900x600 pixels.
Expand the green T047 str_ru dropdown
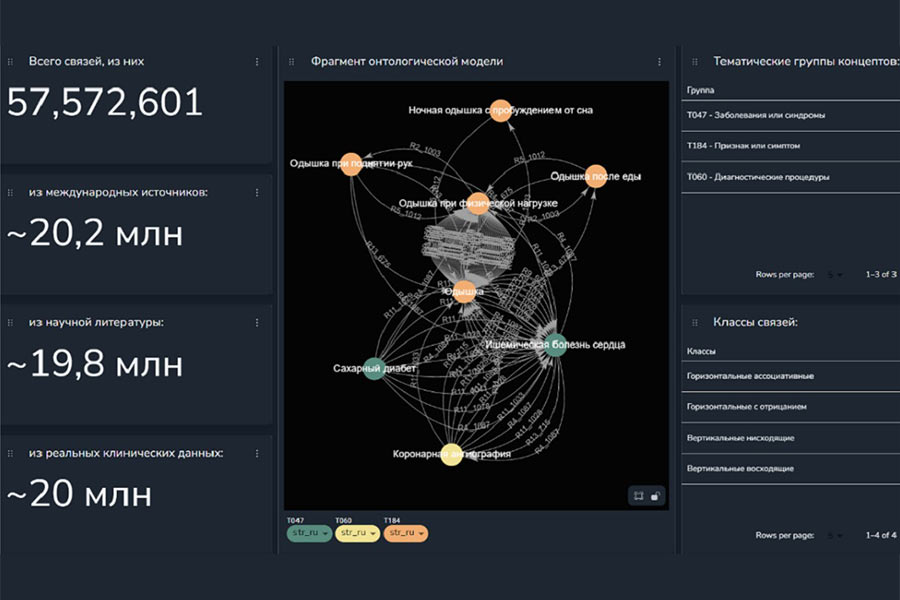[308, 534]
